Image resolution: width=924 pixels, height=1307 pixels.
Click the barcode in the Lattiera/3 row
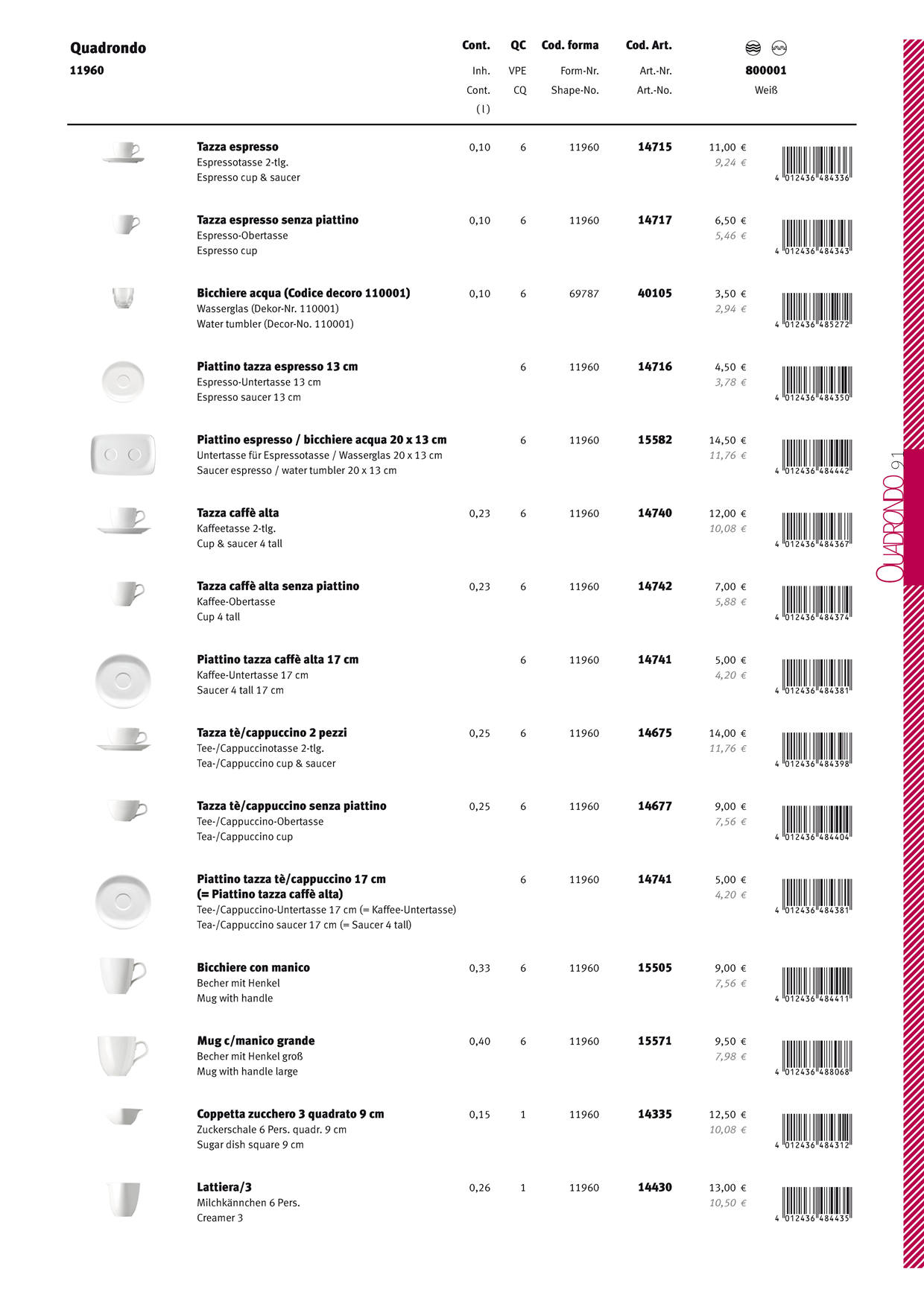click(815, 1204)
